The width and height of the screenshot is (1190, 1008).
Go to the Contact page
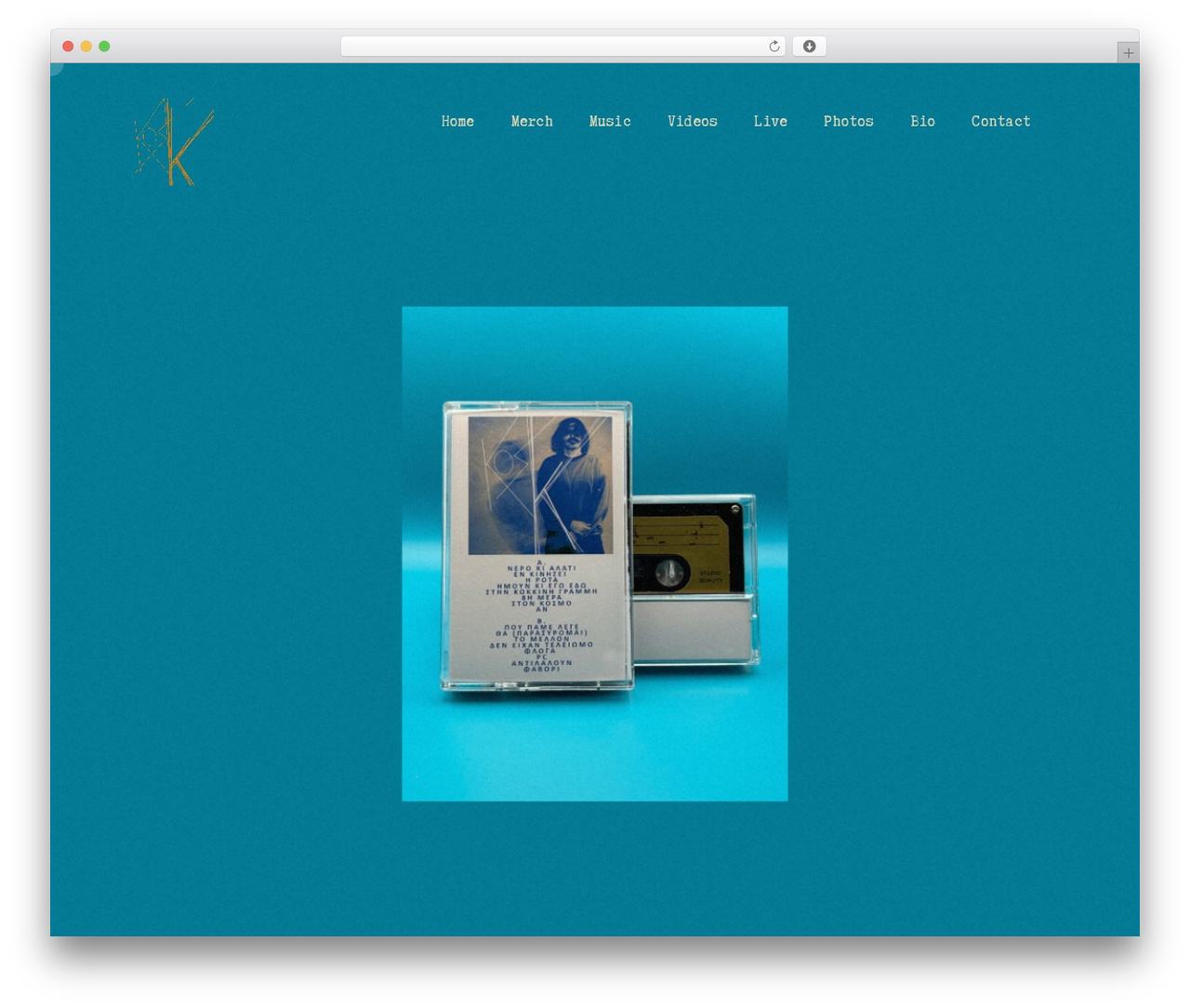click(x=1001, y=122)
